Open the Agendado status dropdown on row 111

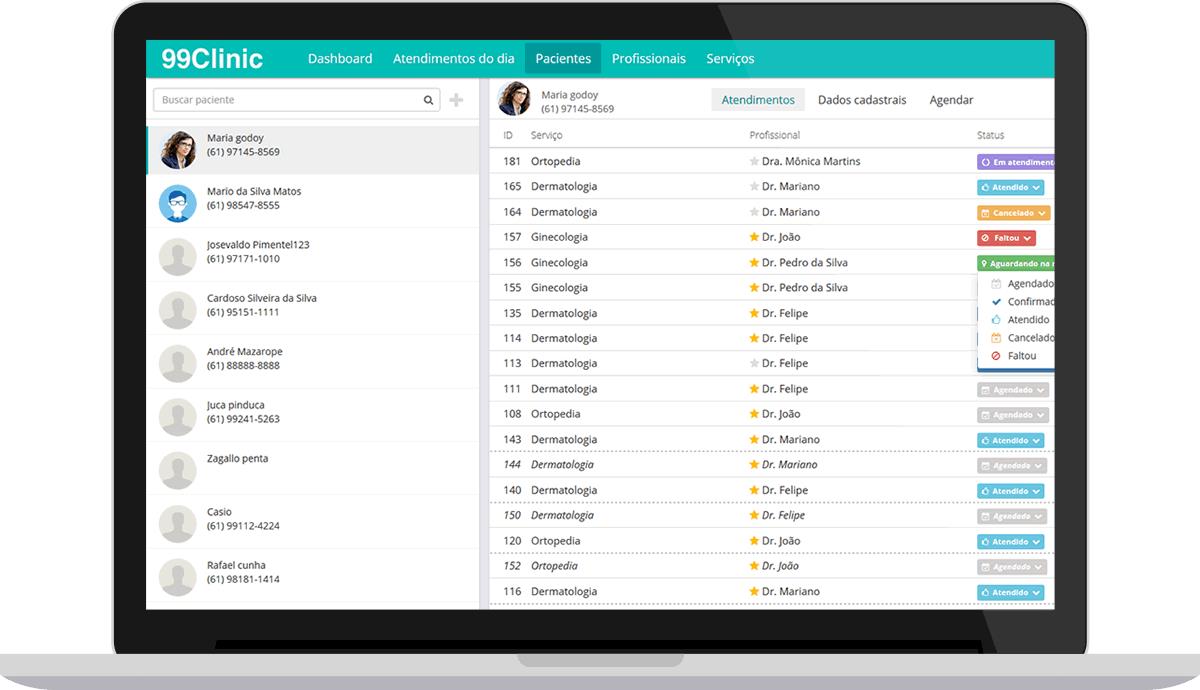click(x=1012, y=390)
